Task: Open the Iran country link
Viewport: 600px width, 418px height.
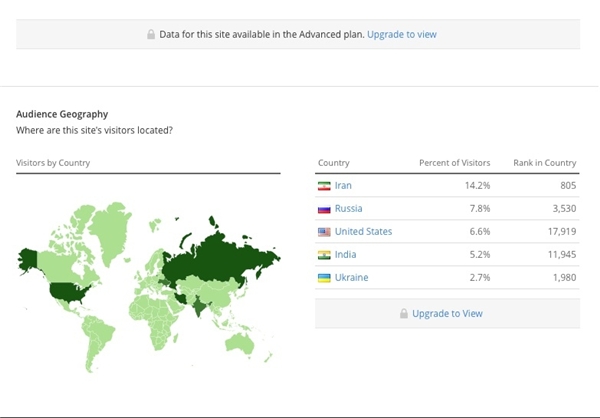Action: coord(343,186)
